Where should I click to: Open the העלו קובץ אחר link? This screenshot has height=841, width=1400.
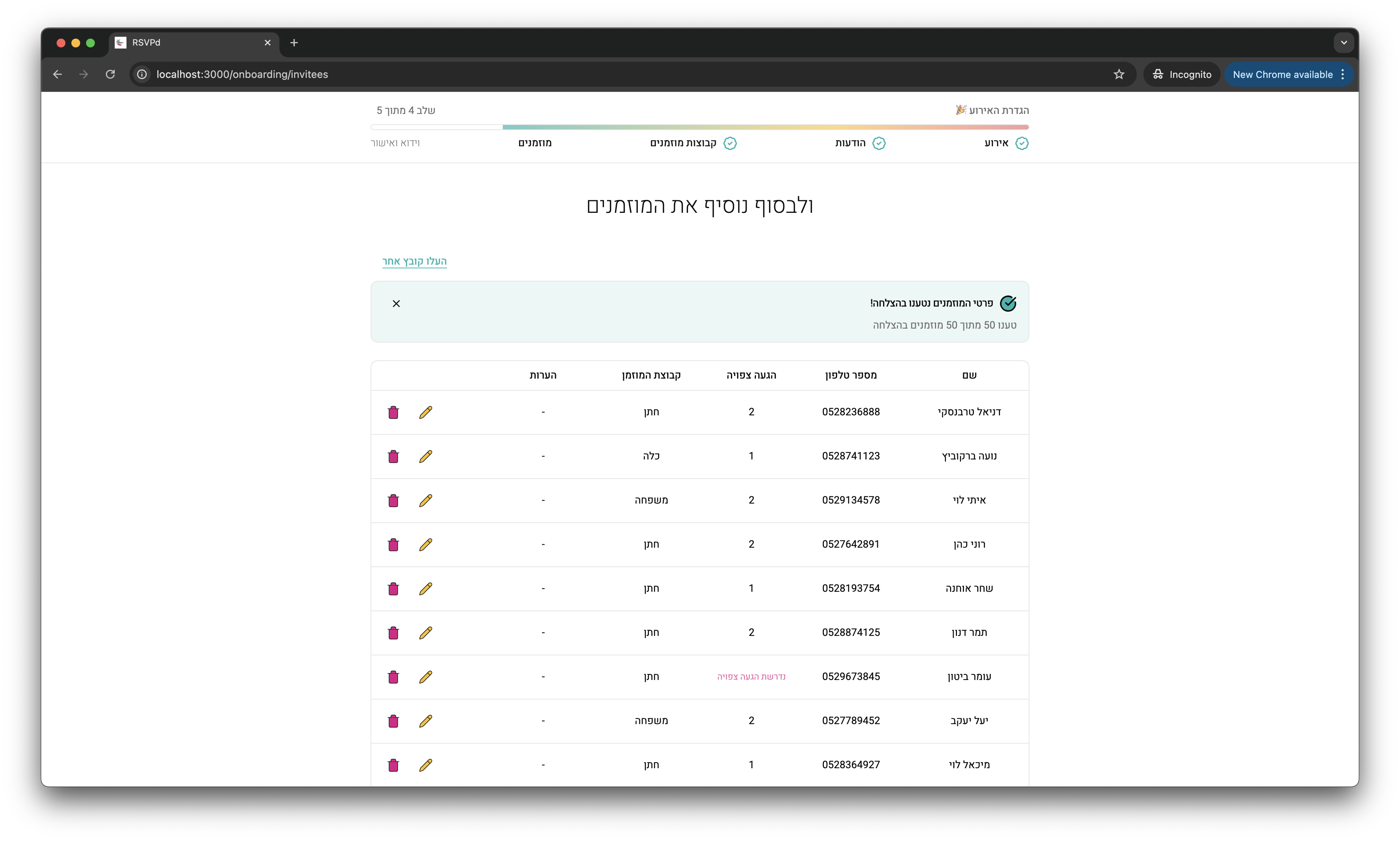[x=414, y=261]
